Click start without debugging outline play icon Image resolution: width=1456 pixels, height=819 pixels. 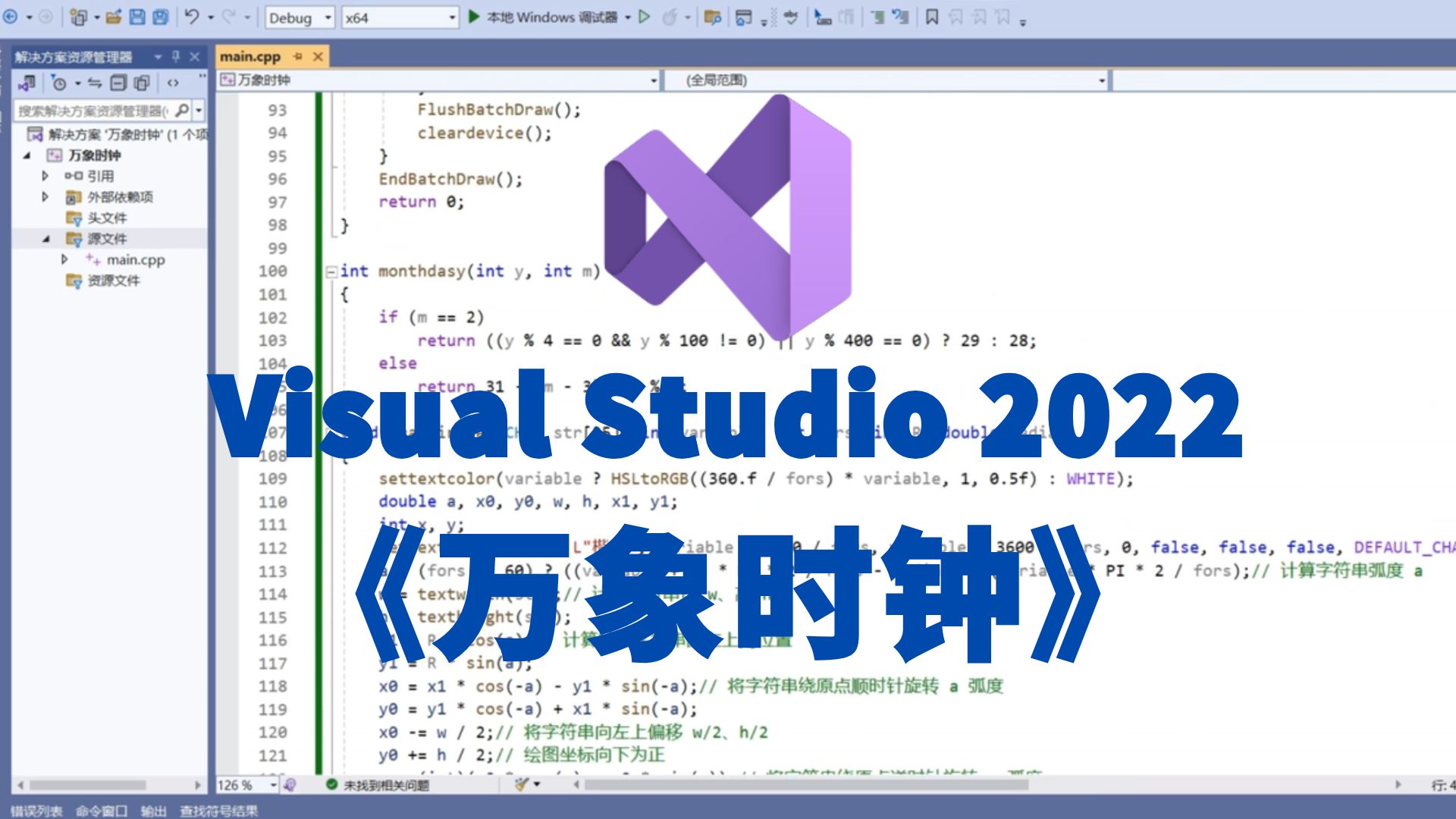645,17
